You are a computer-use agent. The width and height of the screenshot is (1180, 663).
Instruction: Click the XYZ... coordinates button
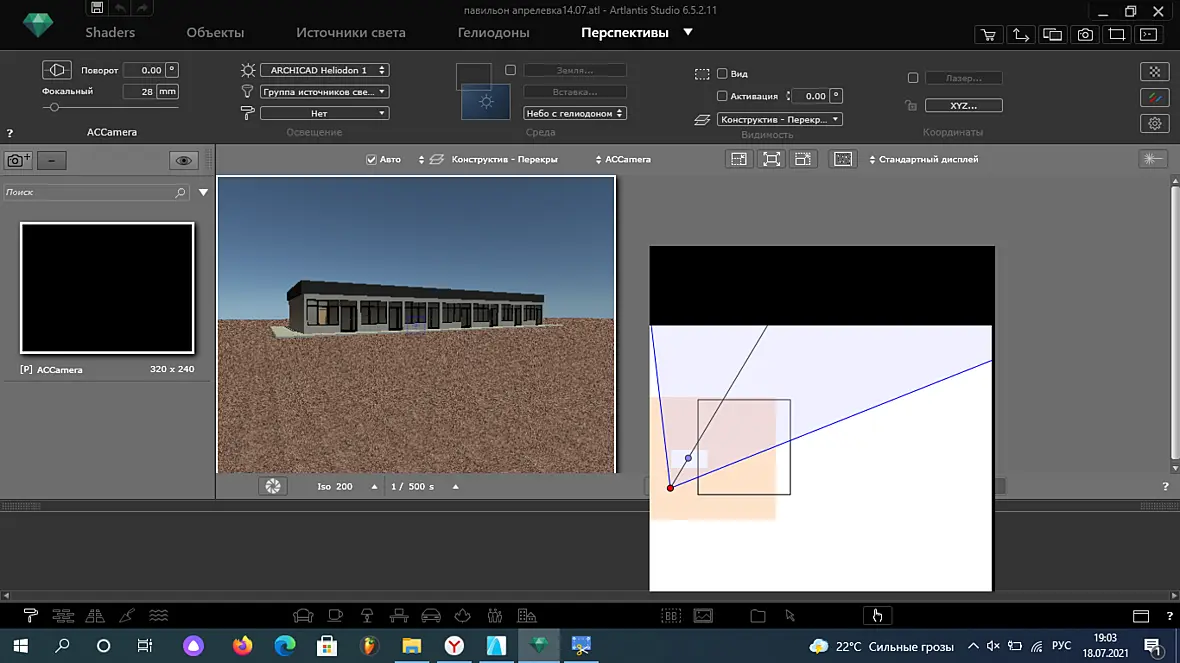click(x=963, y=105)
